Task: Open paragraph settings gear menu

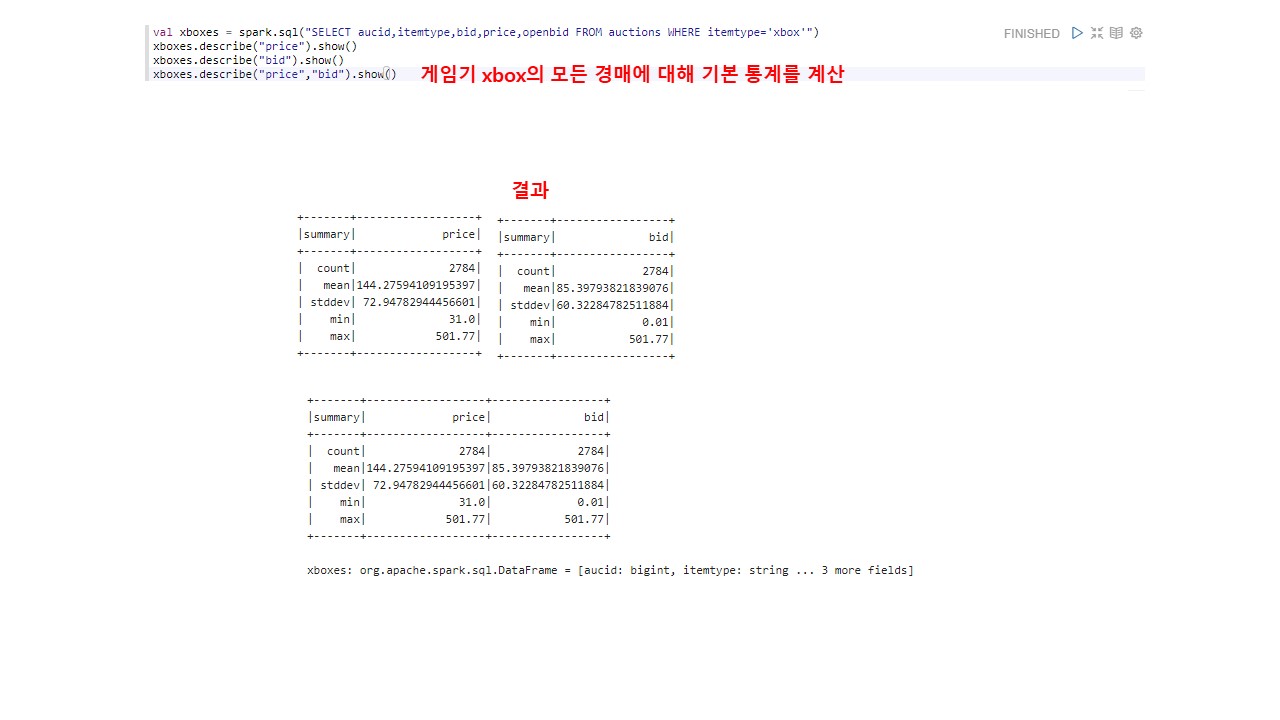Action: [1136, 33]
